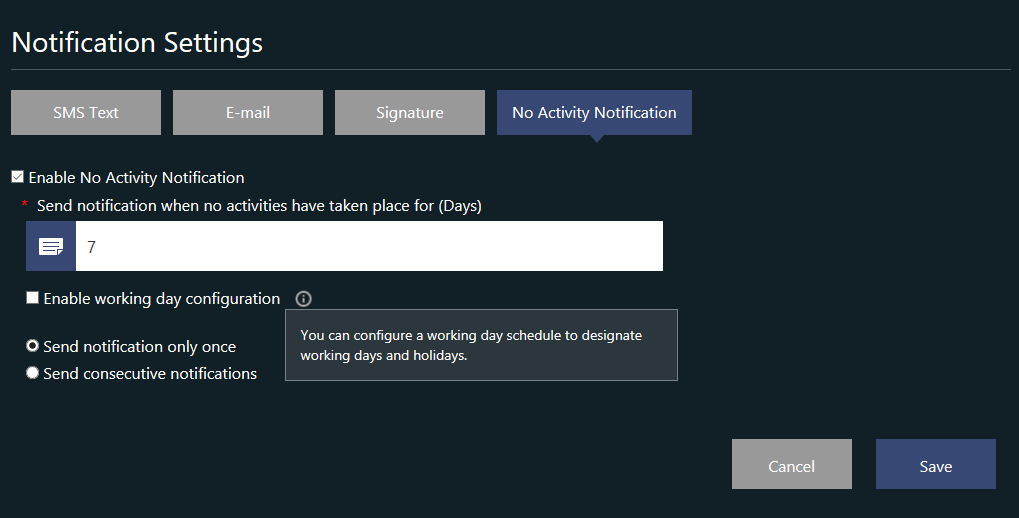1019x518 pixels.
Task: Save the notification settings
Action: [936, 464]
